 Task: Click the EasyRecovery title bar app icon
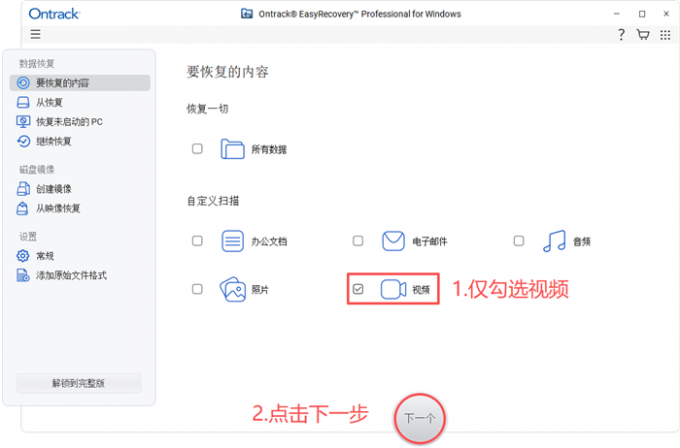pos(247,14)
